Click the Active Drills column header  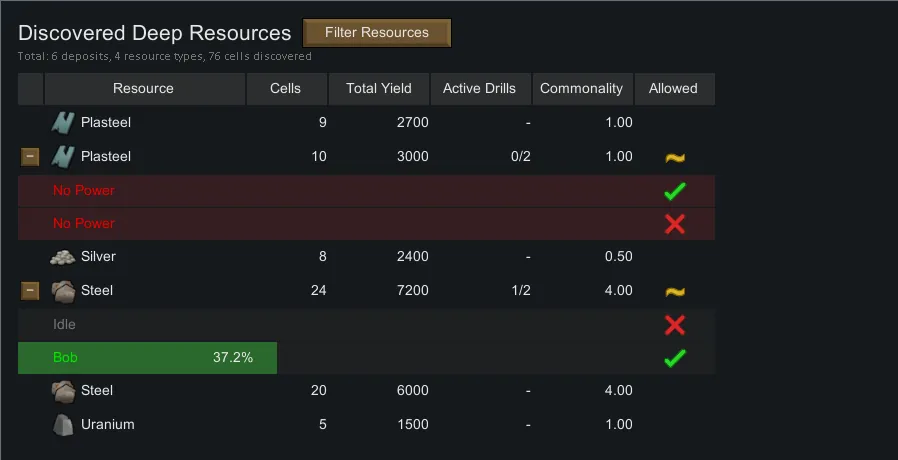coord(479,89)
